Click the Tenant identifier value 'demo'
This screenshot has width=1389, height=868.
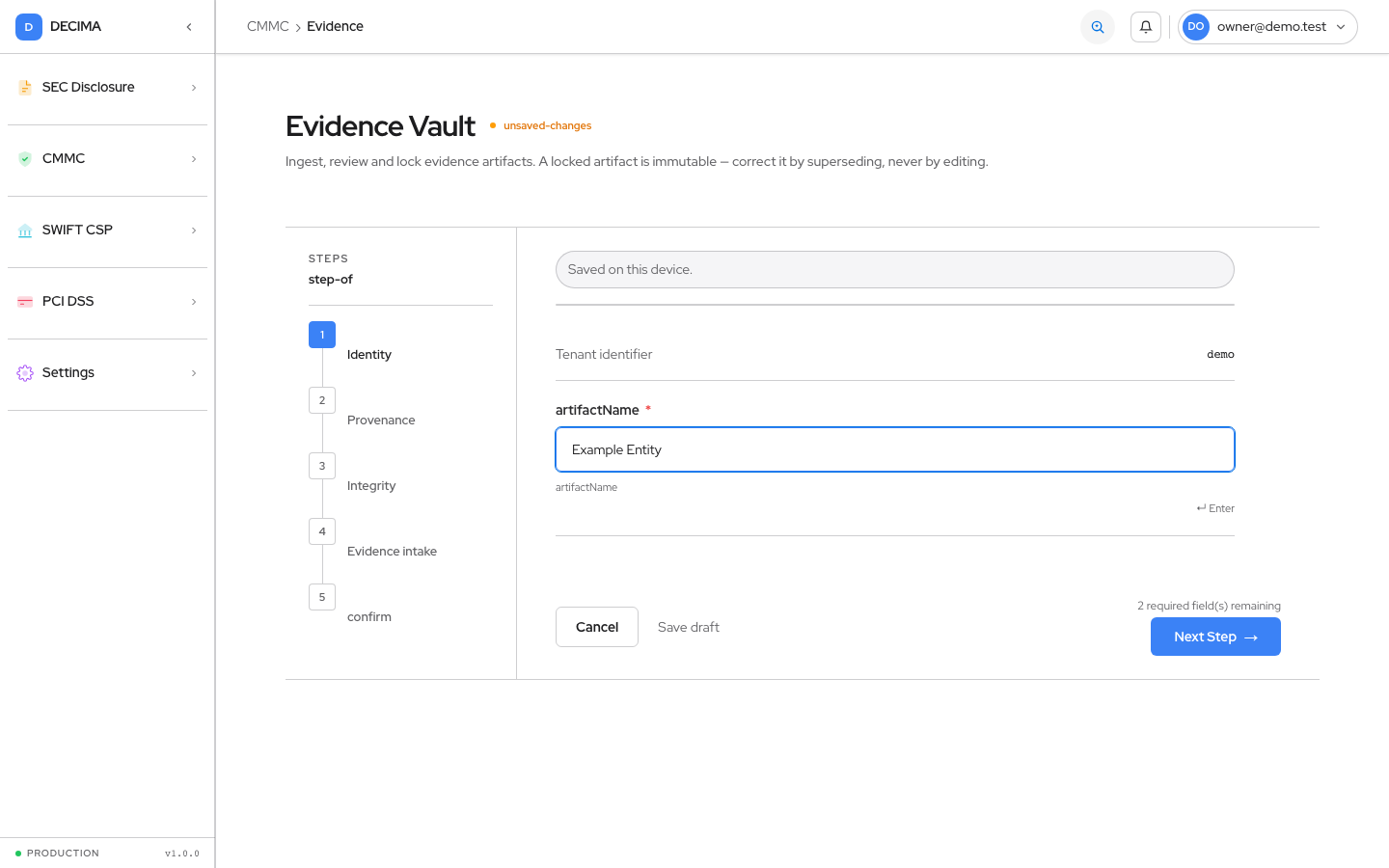click(1220, 355)
